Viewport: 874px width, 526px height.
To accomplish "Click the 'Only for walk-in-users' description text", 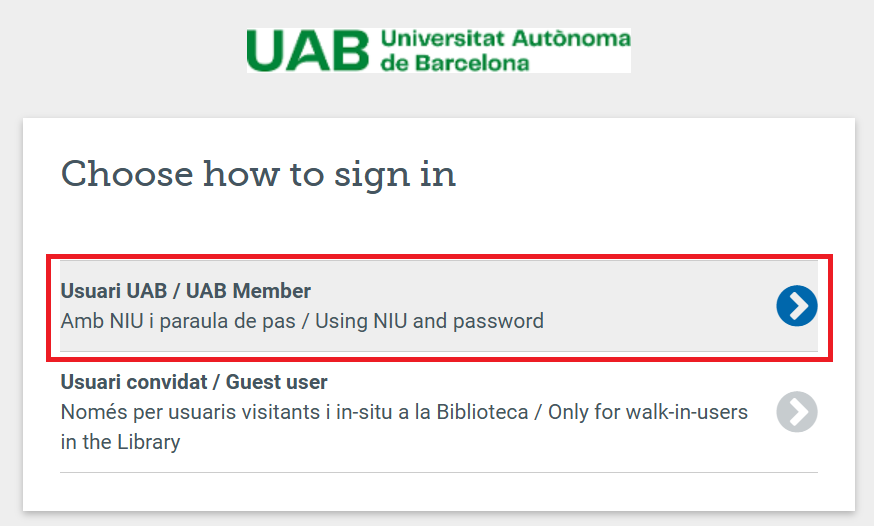I will pos(648,412).
